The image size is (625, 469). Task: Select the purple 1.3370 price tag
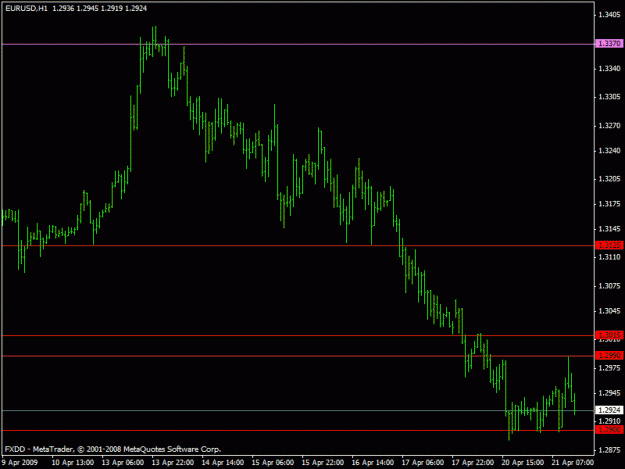[x=609, y=43]
